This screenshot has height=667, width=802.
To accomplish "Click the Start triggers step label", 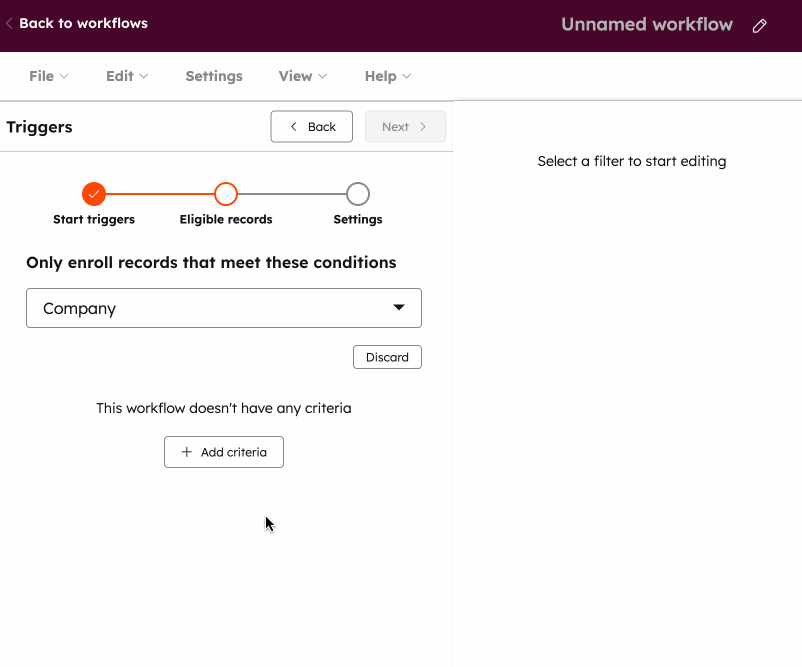I will pos(94,217).
